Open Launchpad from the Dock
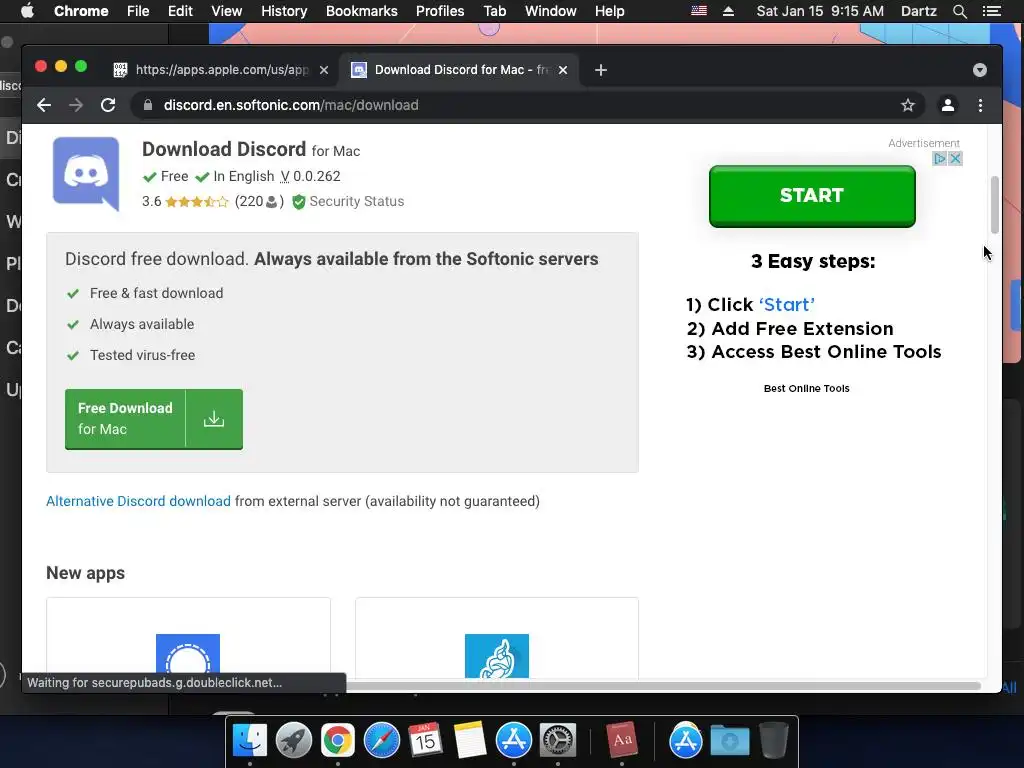This screenshot has width=1024, height=768. pyautogui.click(x=294, y=741)
